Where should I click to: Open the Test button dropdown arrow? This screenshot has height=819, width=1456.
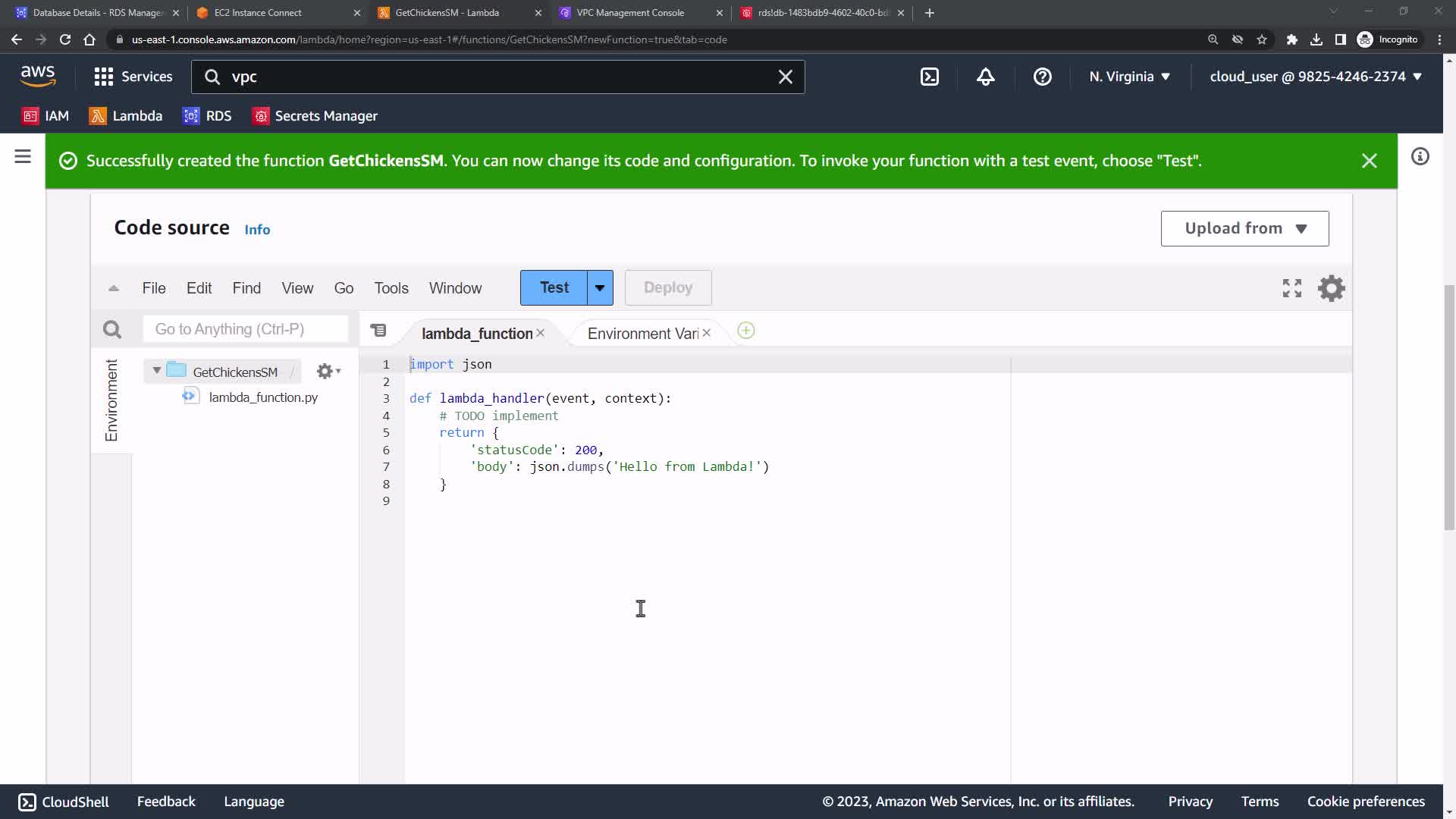pyautogui.click(x=600, y=288)
